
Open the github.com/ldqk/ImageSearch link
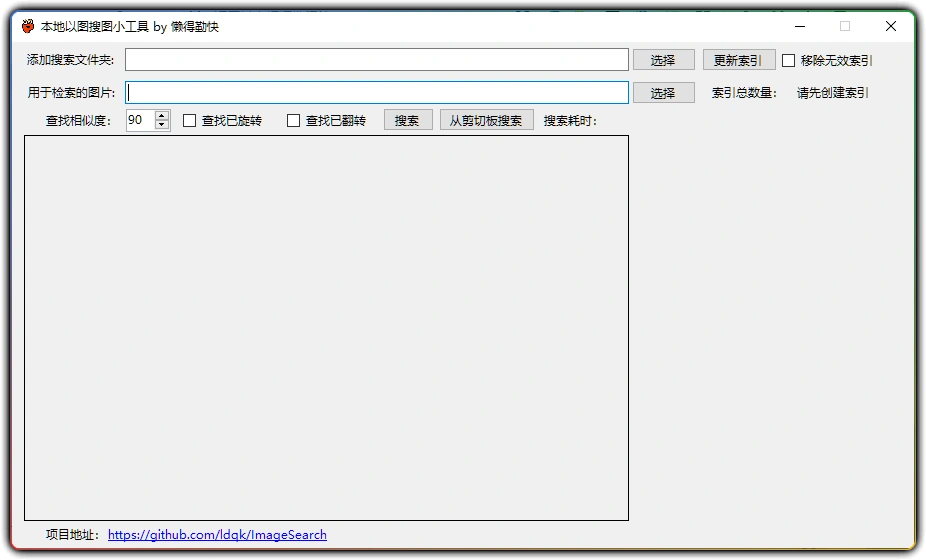[x=217, y=535]
